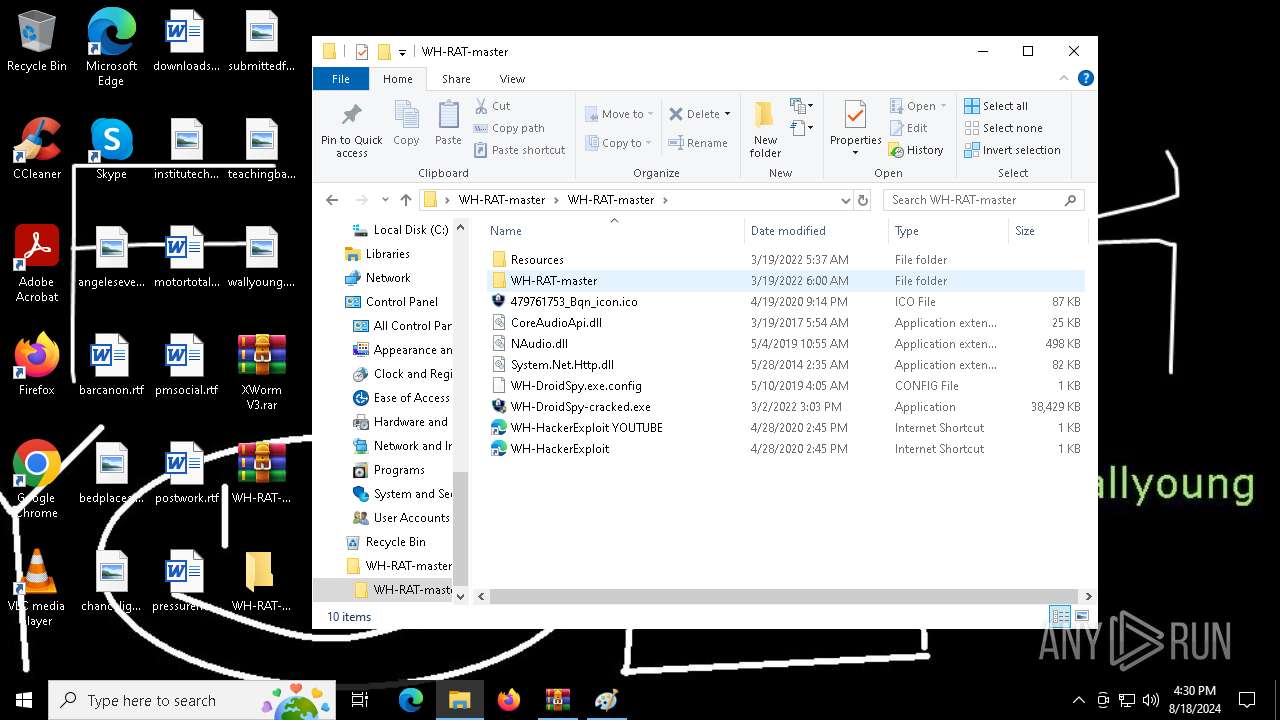This screenshot has height=720, width=1280.
Task: Select User Accounts in navigation pane
Action: [411, 518]
